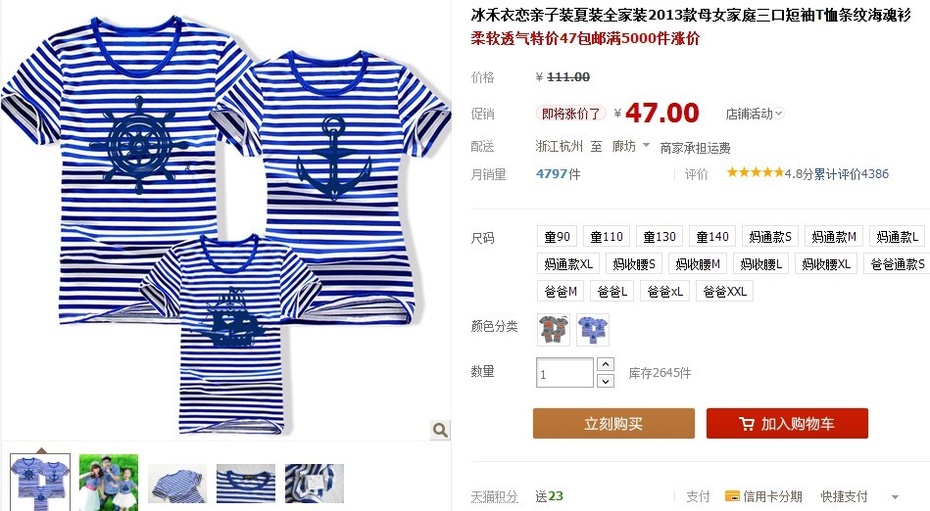
Task: View the collar close-up thumbnail
Action: pyautogui.click(x=246, y=483)
